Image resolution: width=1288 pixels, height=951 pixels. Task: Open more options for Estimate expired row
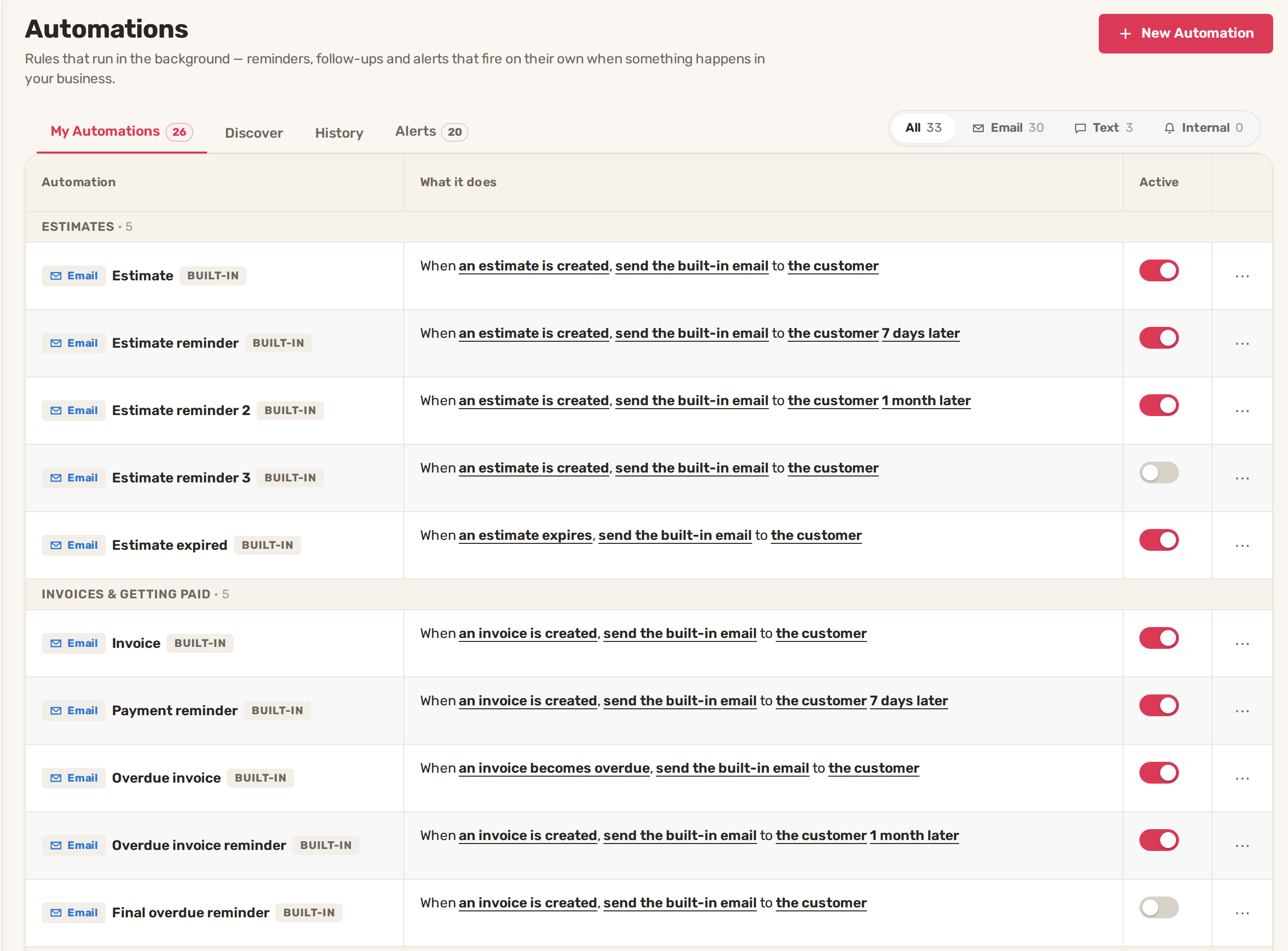pyautogui.click(x=1242, y=546)
